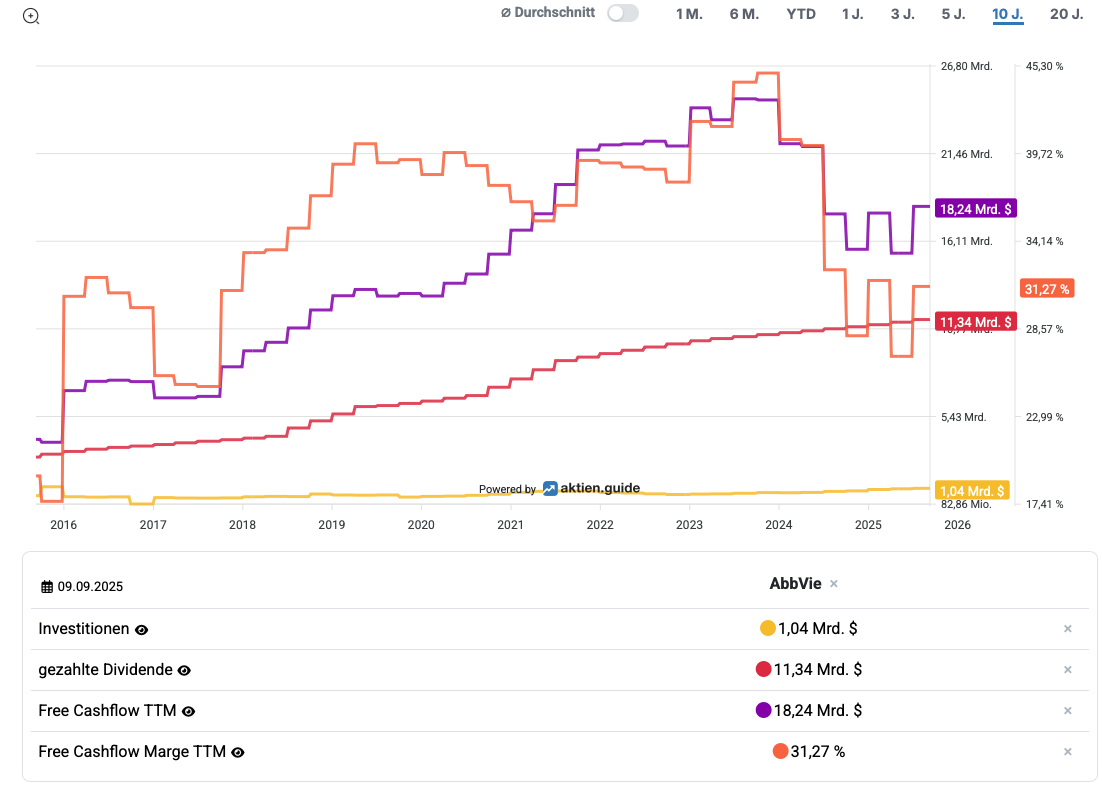Image resolution: width=1102 pixels, height=792 pixels.
Task: Click the gezahlte Dividende label
Action: [x=105, y=669]
